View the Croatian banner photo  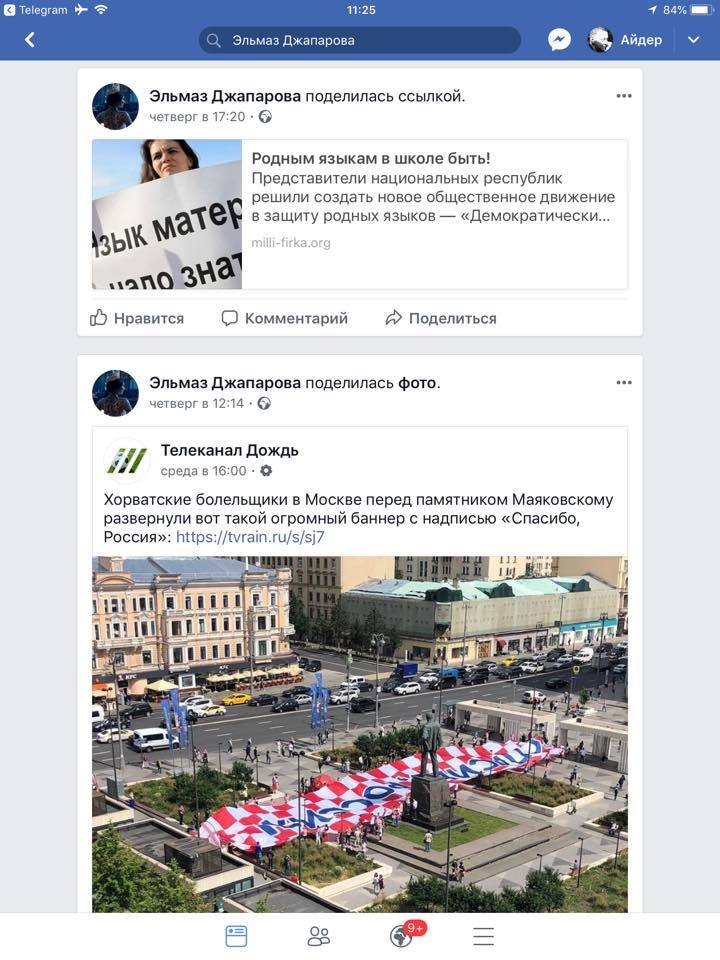360,734
